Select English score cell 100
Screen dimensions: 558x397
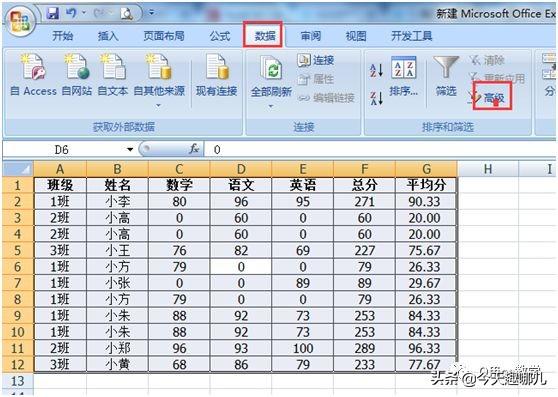pos(302,348)
